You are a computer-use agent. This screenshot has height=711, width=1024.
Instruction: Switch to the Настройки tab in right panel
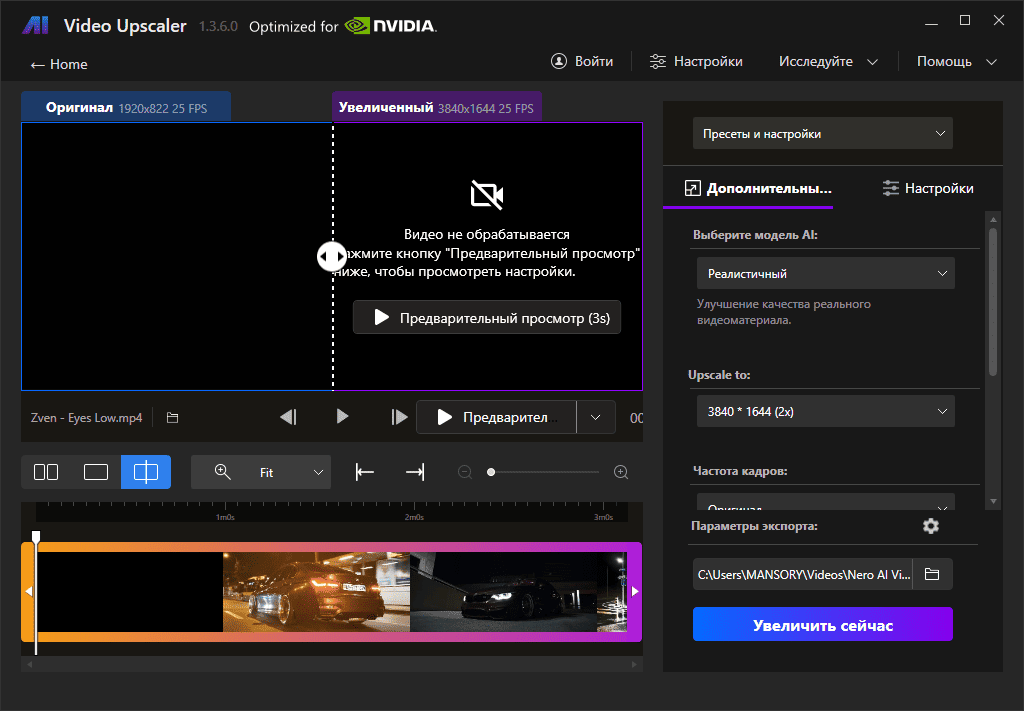[927, 188]
